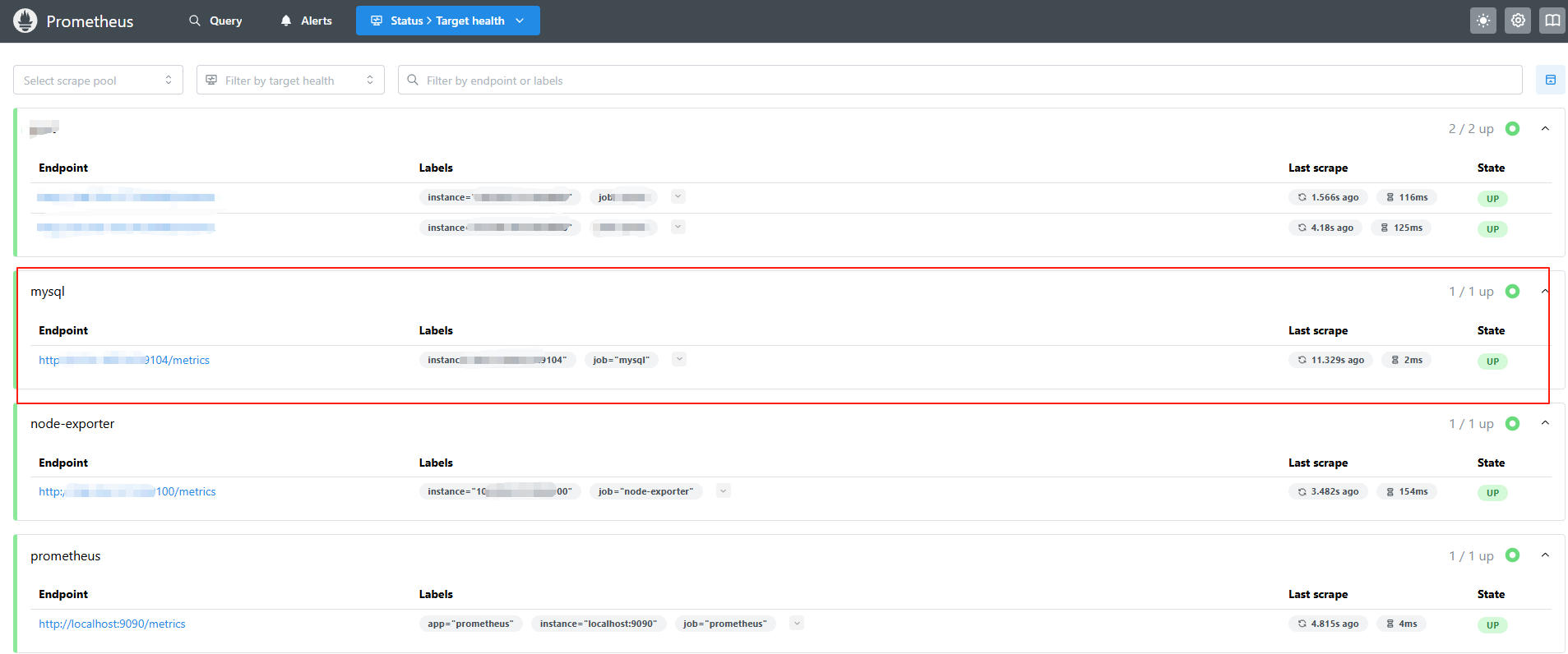The height and width of the screenshot is (654, 1568).
Task: Click the 154ms scrape duration badge
Action: point(1407,491)
